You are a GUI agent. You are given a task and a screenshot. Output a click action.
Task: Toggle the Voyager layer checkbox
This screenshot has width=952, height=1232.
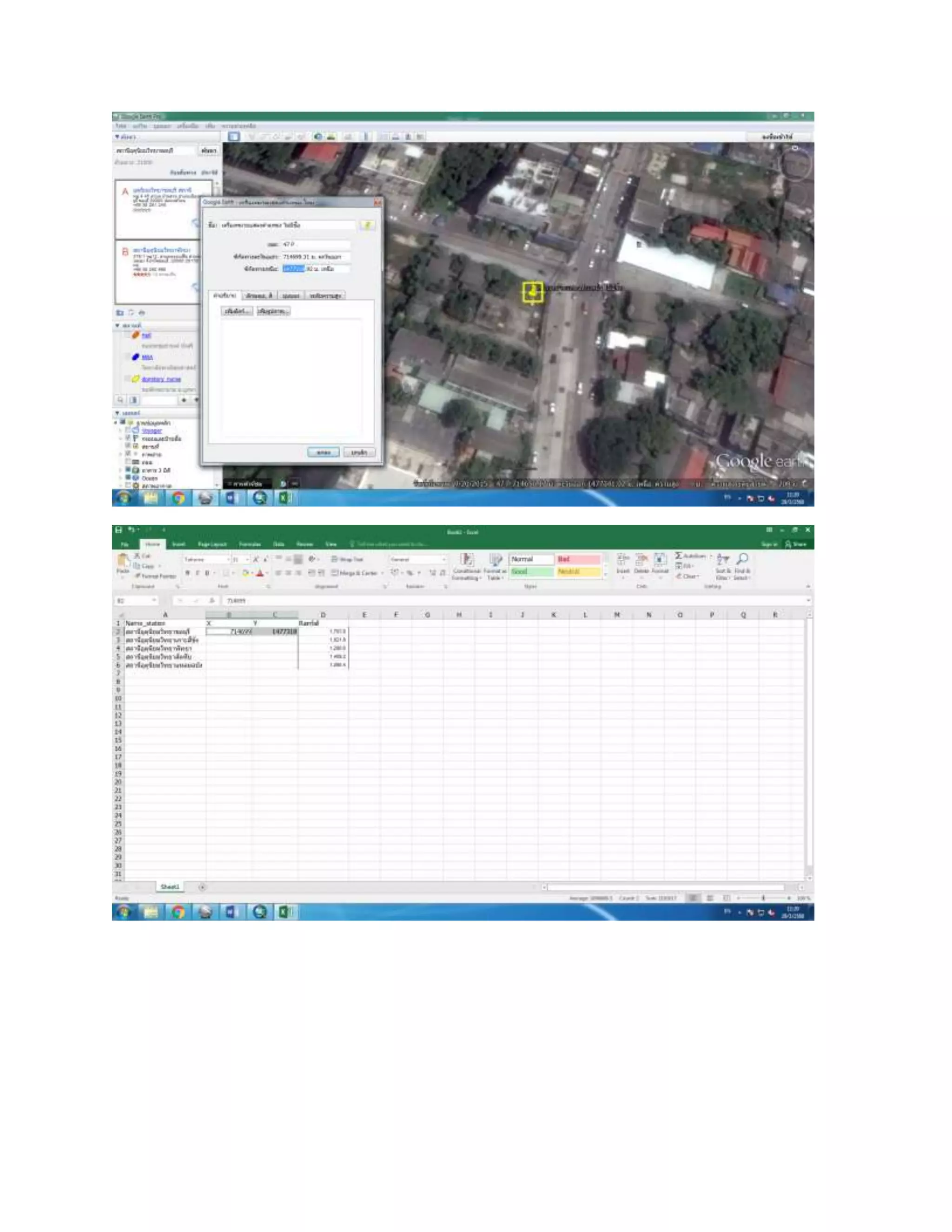coord(128,431)
